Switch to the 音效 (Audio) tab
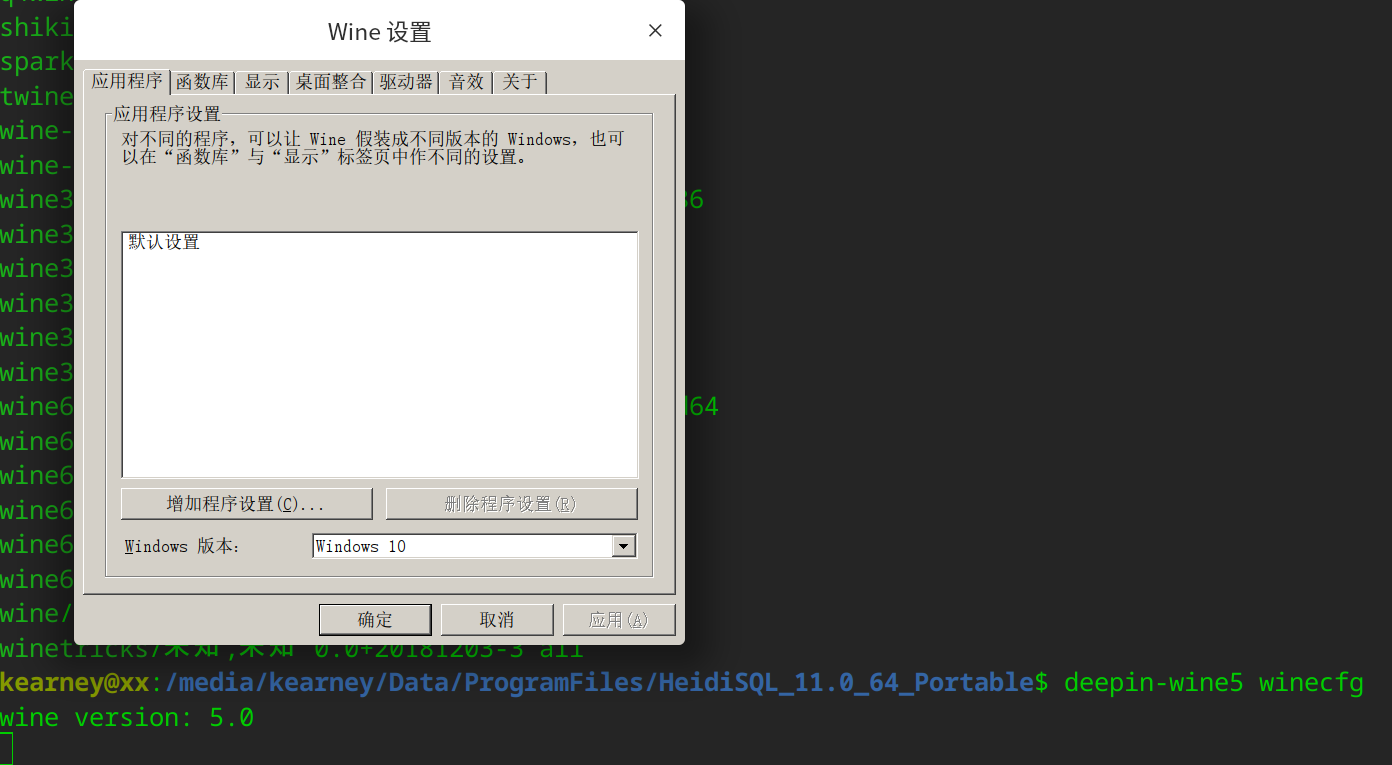 pos(466,82)
